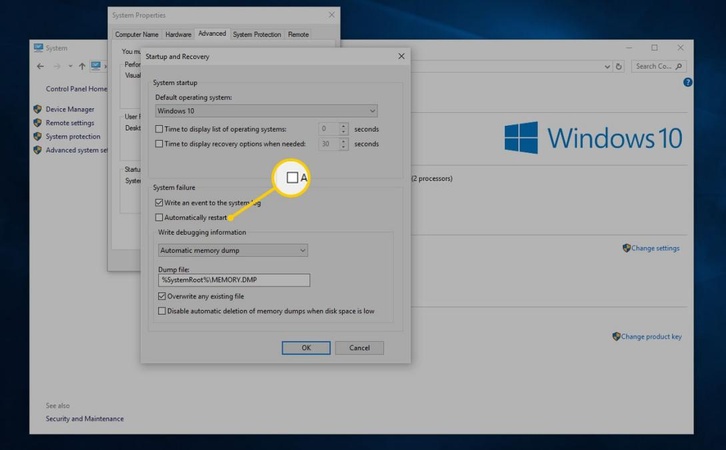Screen dimensions: 726x450
Task: Click the search magnifier icon
Action: (678, 67)
